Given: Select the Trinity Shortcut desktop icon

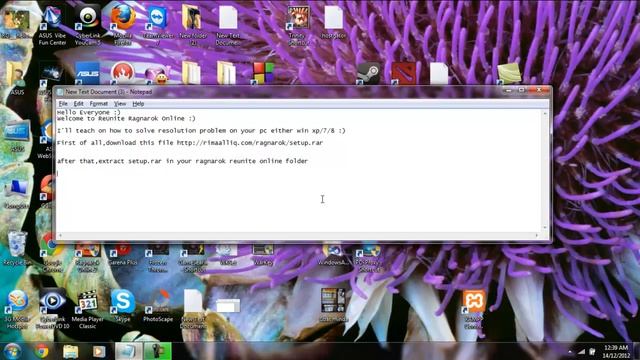Looking at the screenshot, I should (298, 25).
